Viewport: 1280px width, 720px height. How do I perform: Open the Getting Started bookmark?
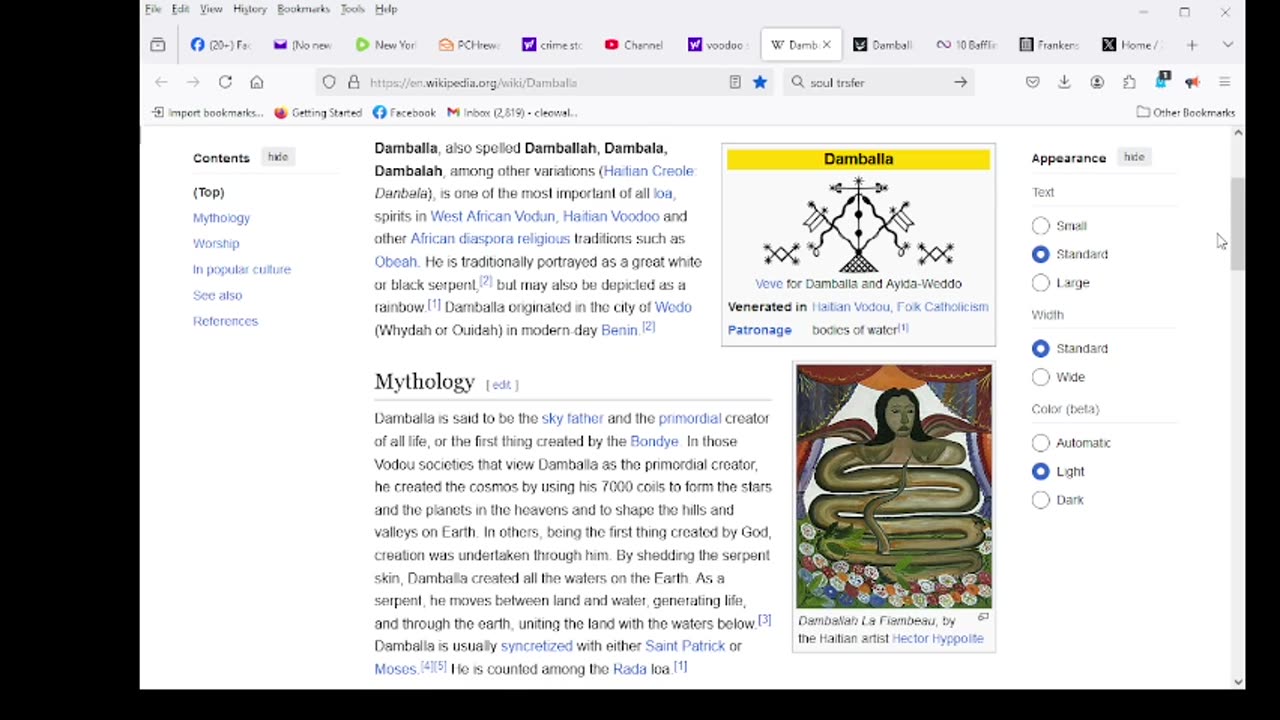(x=318, y=112)
